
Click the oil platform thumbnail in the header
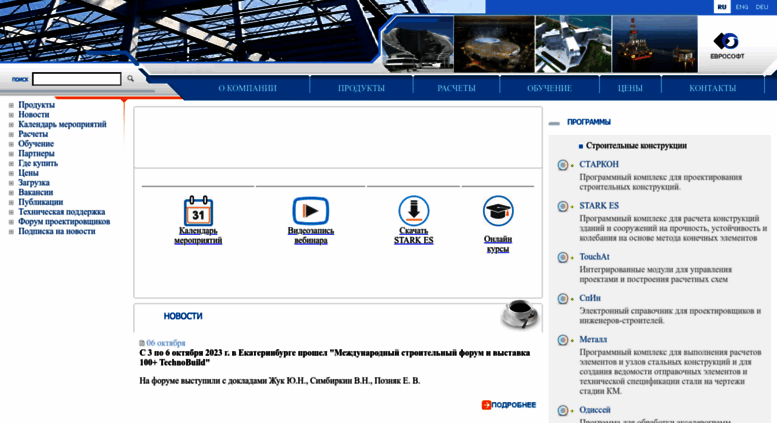click(x=655, y=44)
